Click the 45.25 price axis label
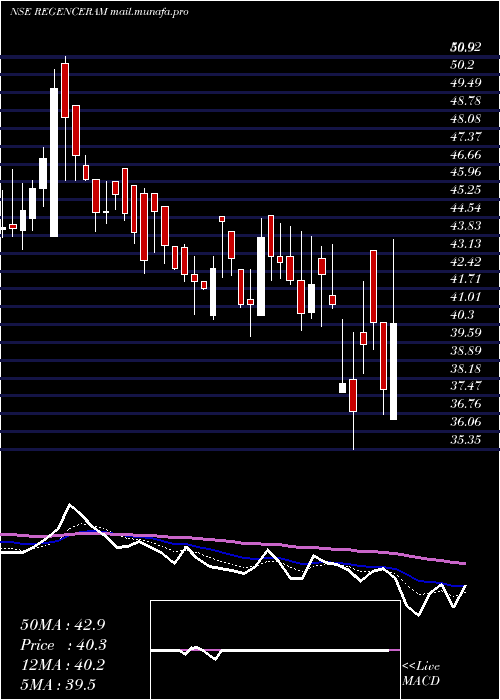 click(466, 190)
